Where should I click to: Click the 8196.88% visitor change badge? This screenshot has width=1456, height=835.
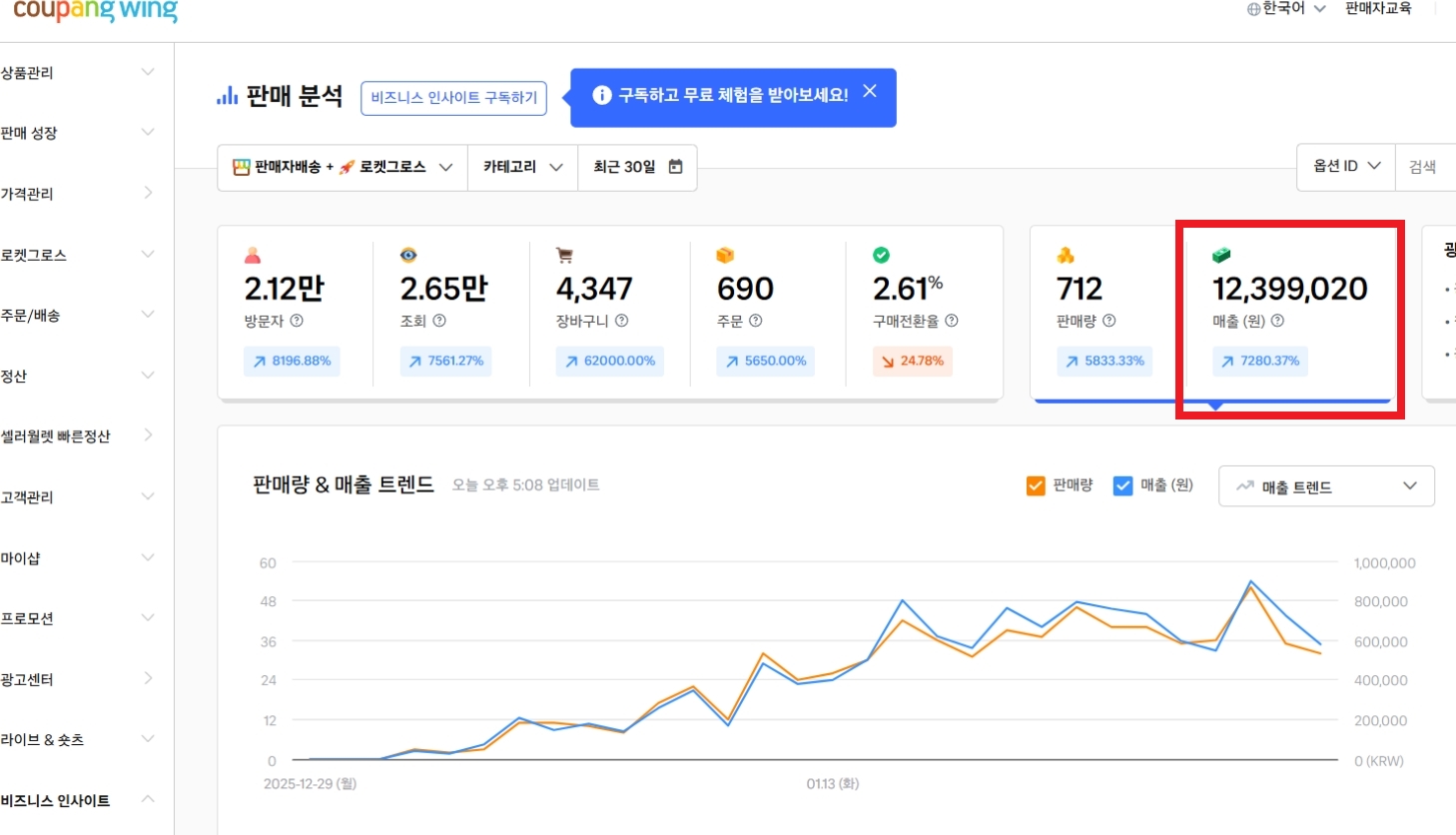(292, 361)
